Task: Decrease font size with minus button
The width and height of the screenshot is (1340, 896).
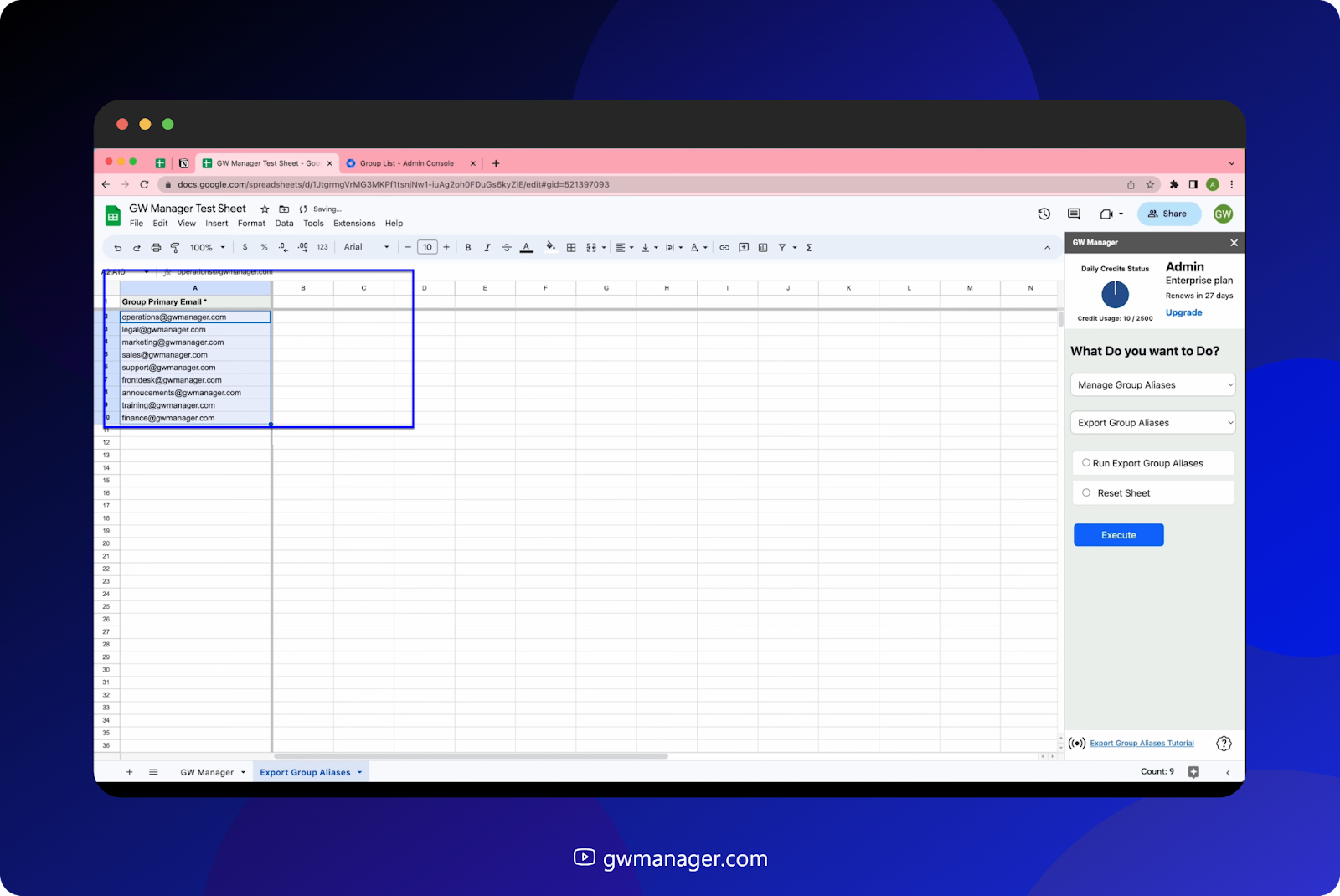Action: [408, 248]
